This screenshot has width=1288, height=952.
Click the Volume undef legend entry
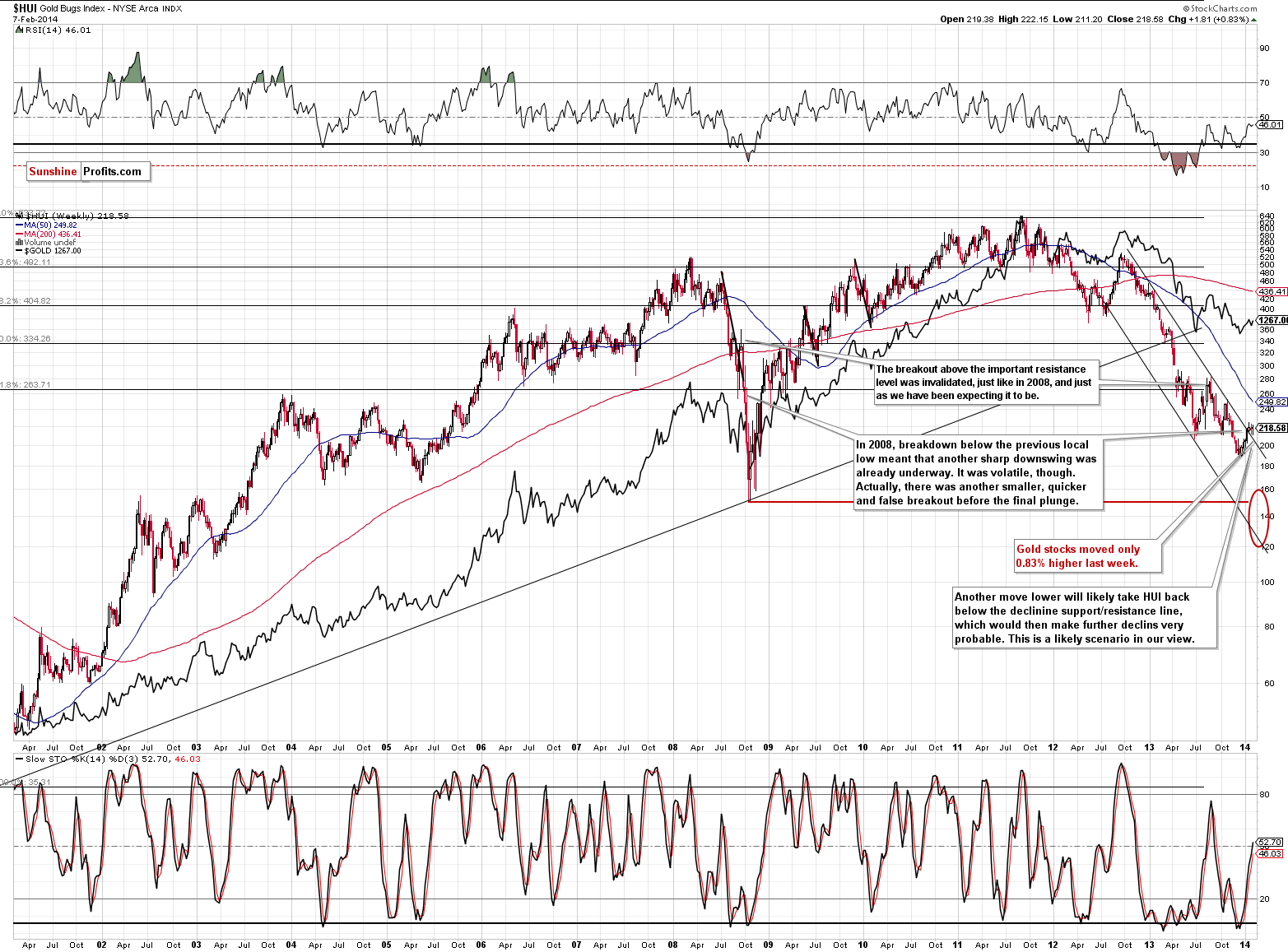pyautogui.click(x=46, y=242)
